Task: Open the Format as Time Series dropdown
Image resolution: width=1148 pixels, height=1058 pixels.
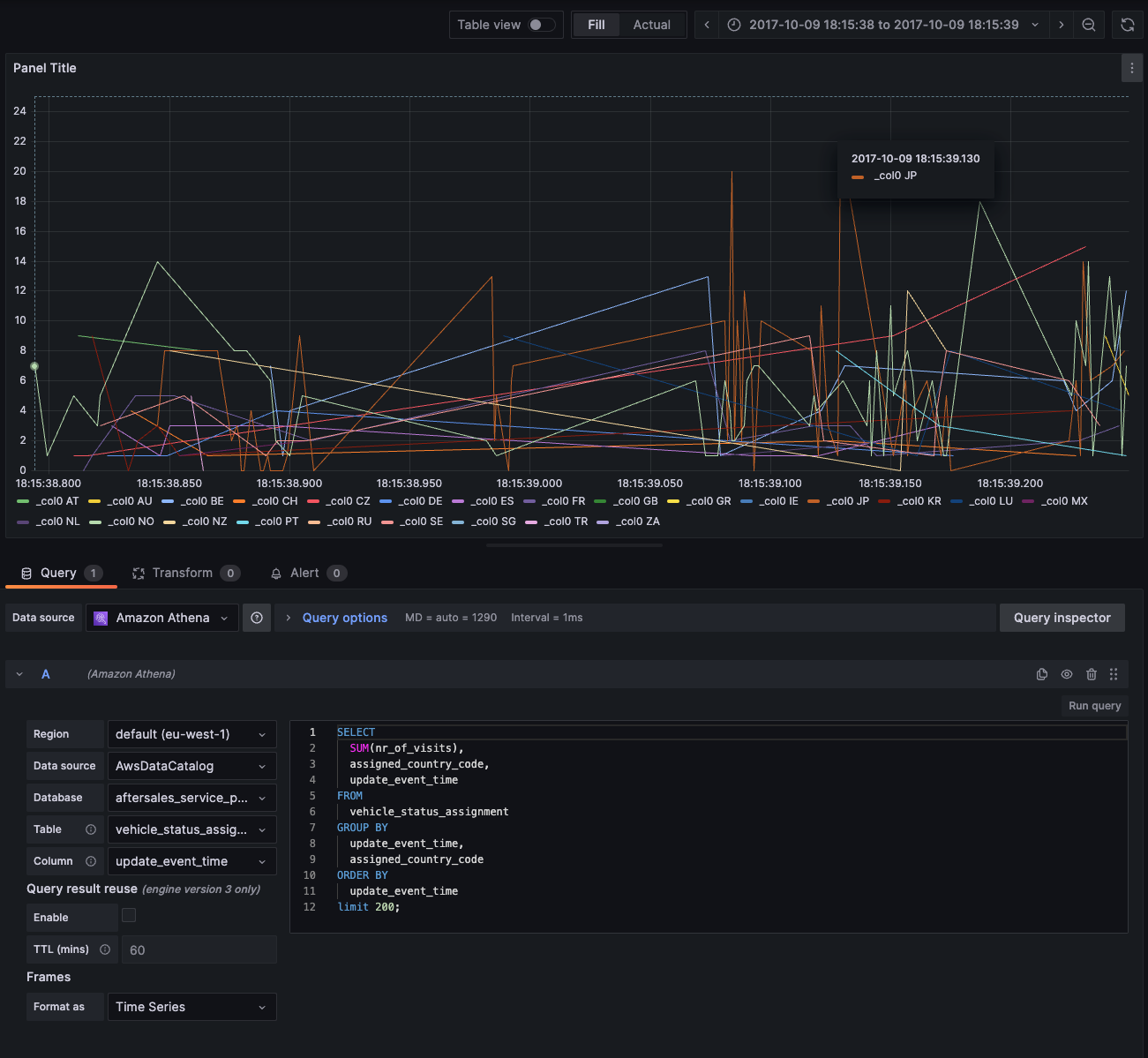Action: tap(191, 1007)
